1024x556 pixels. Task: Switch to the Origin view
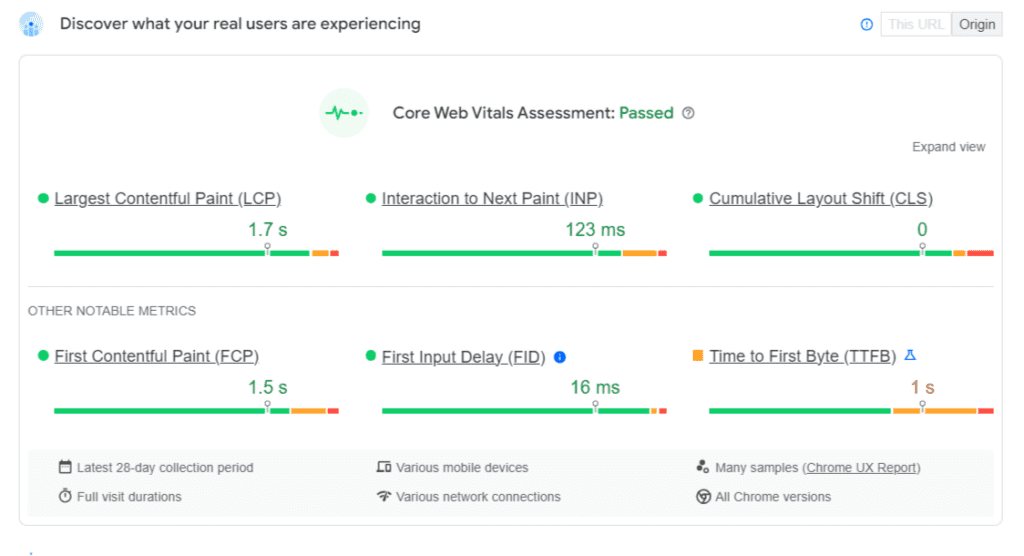[x=977, y=24]
